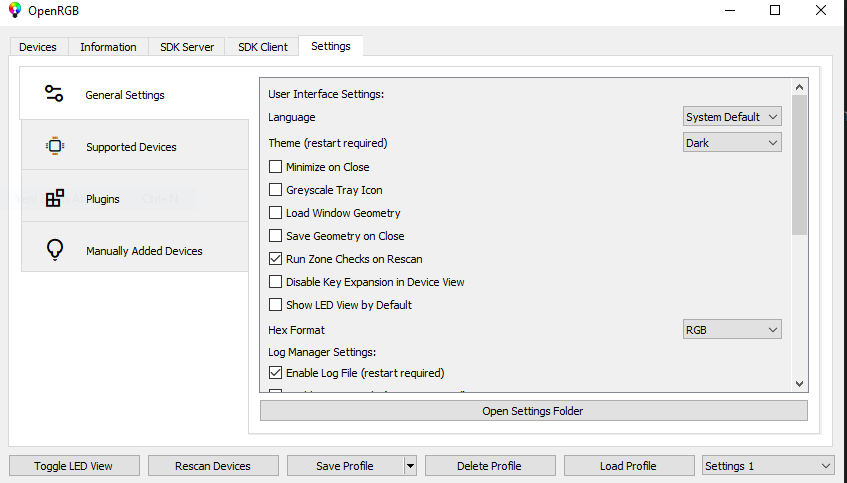Click the settings scrollbar down arrow
The width and height of the screenshot is (847, 483).
point(799,384)
